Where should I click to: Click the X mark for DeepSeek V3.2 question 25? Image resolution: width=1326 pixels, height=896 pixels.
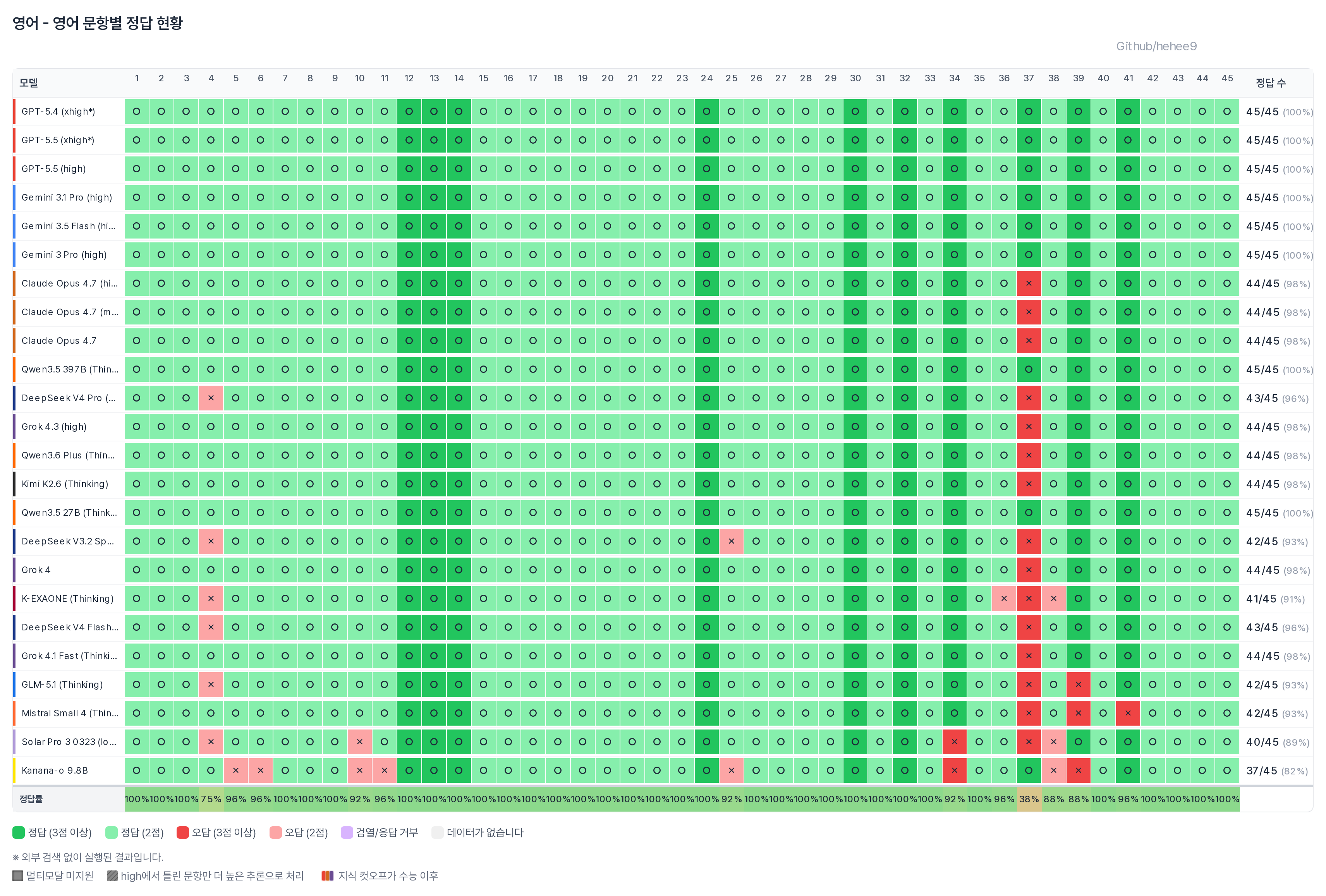tap(732, 541)
